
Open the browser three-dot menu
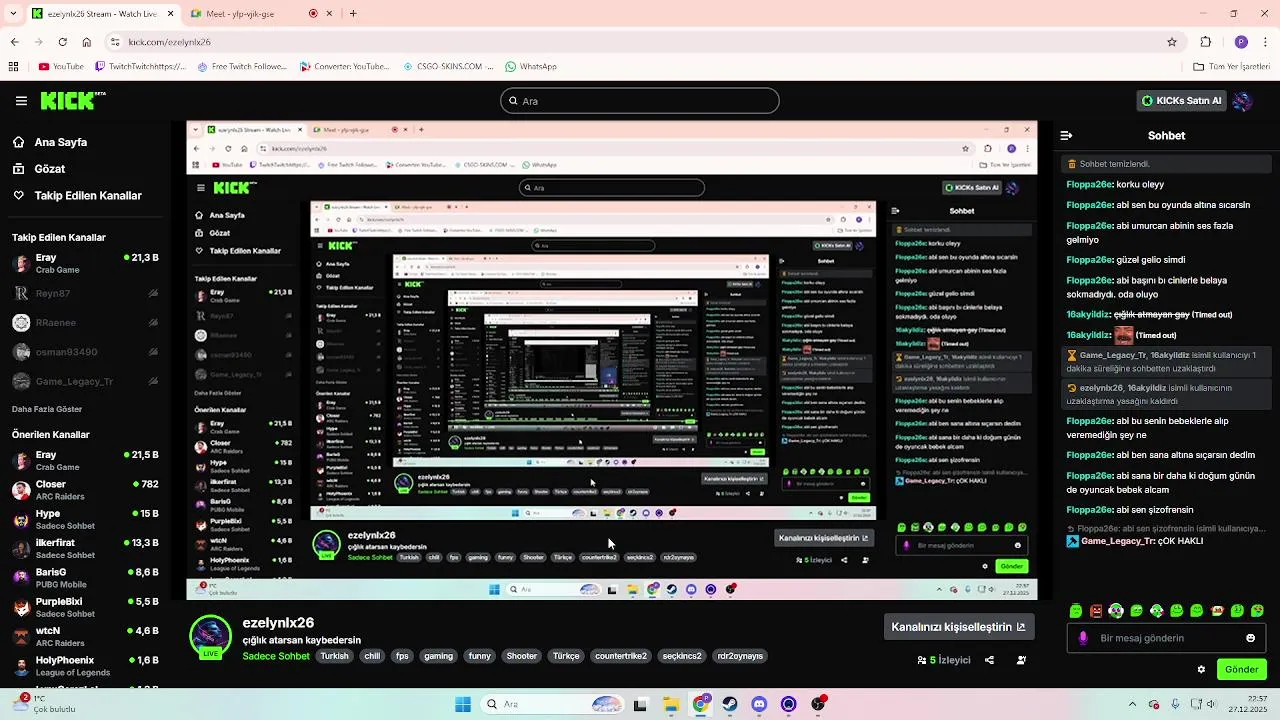(1267, 42)
